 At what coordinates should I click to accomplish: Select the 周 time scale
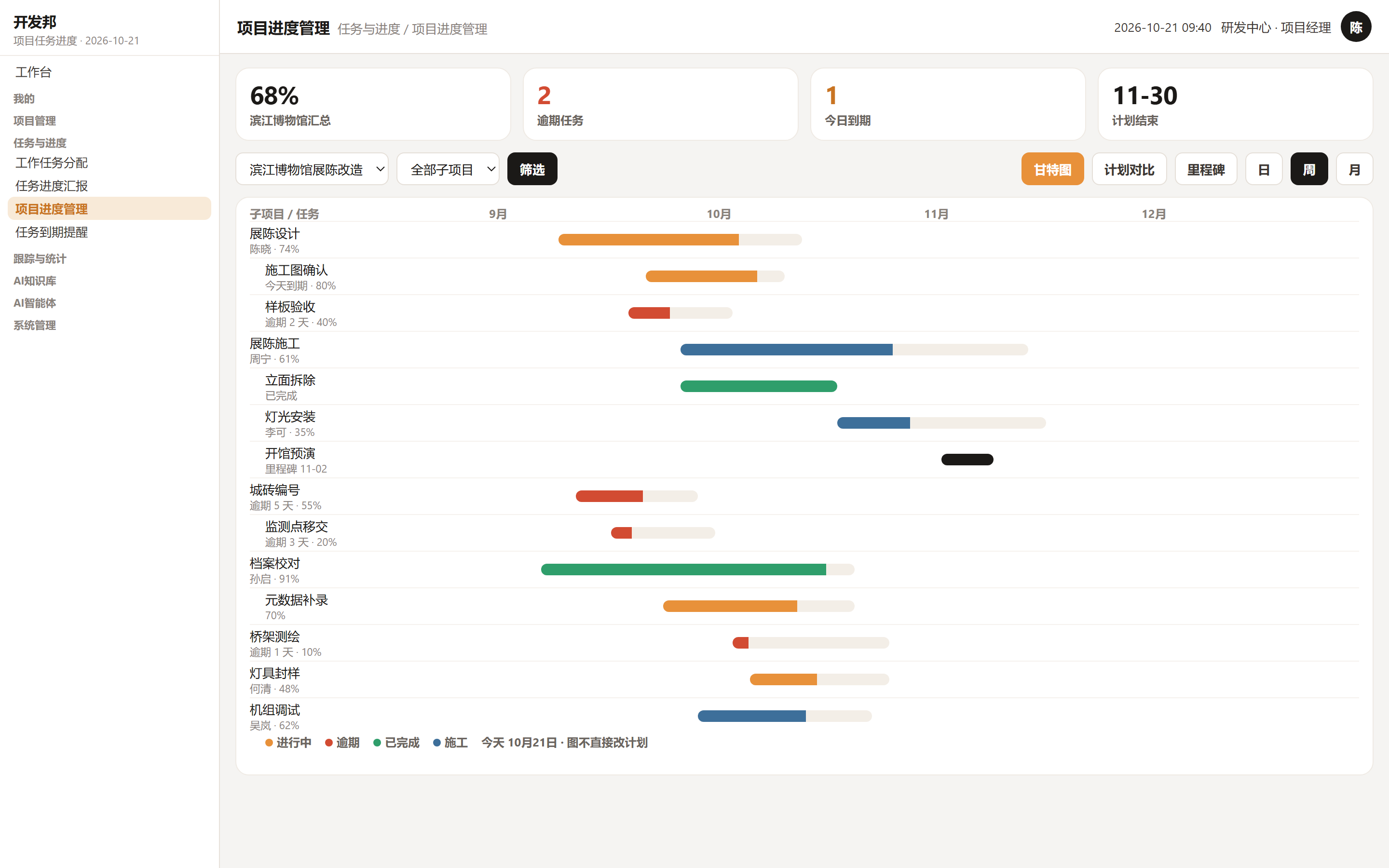click(x=1308, y=169)
